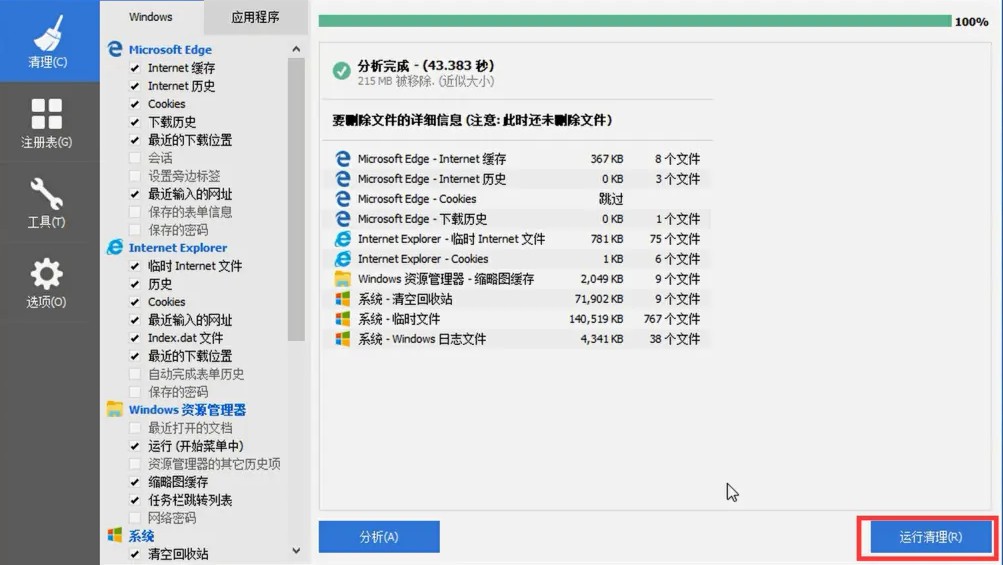Switch to the 应用程序 tab
The image size is (1003, 565).
pyautogui.click(x=255, y=17)
